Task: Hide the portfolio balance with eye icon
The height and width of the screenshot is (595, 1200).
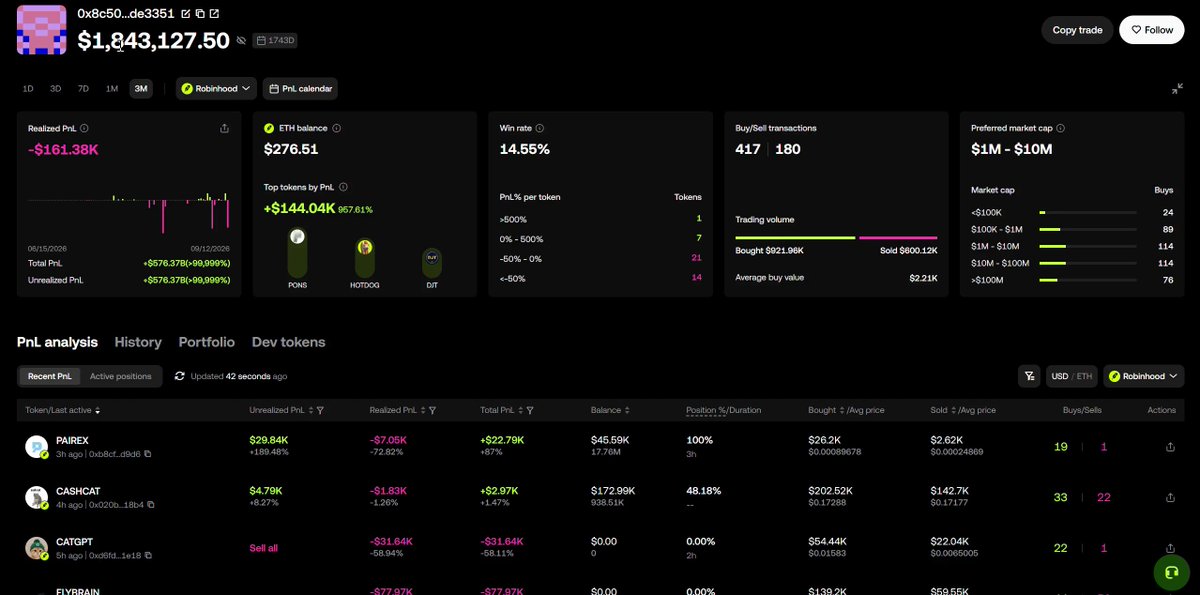Action: (241, 41)
